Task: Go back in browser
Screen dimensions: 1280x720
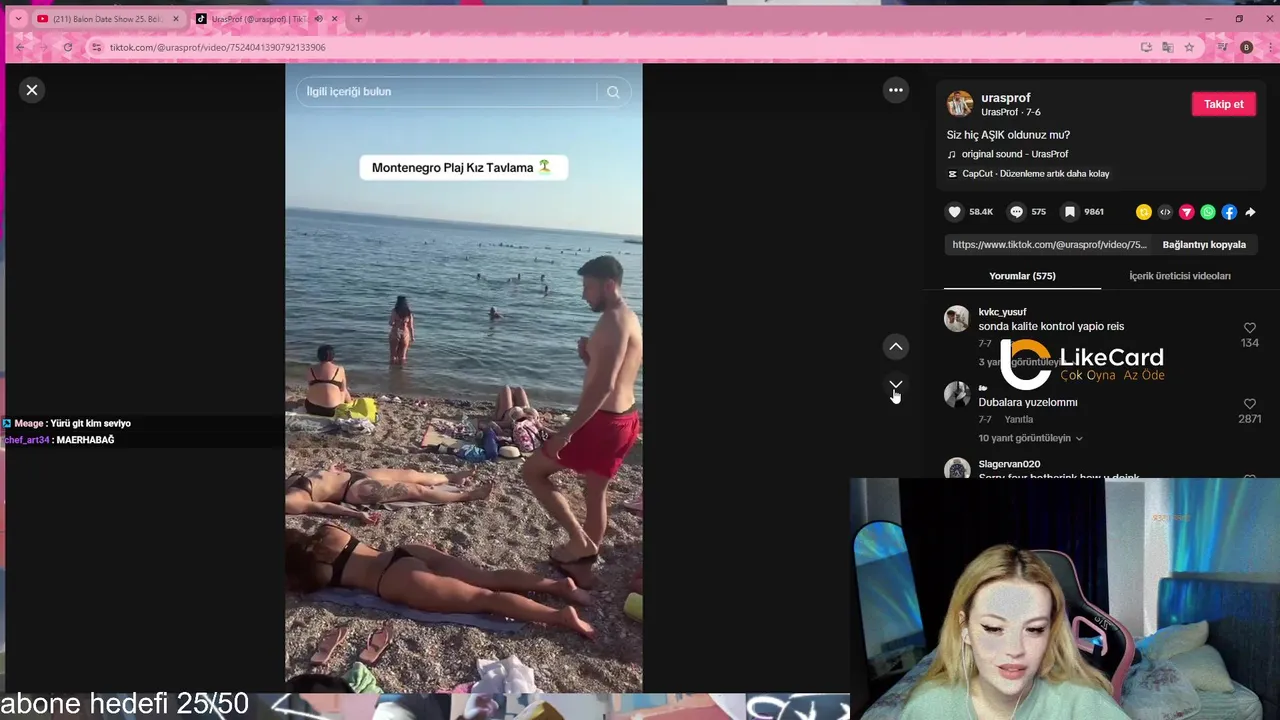Action: [x=20, y=47]
